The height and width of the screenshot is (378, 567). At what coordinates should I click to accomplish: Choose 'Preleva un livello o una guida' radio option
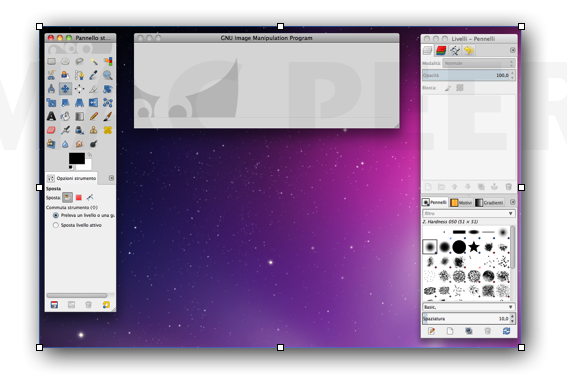click(56, 215)
